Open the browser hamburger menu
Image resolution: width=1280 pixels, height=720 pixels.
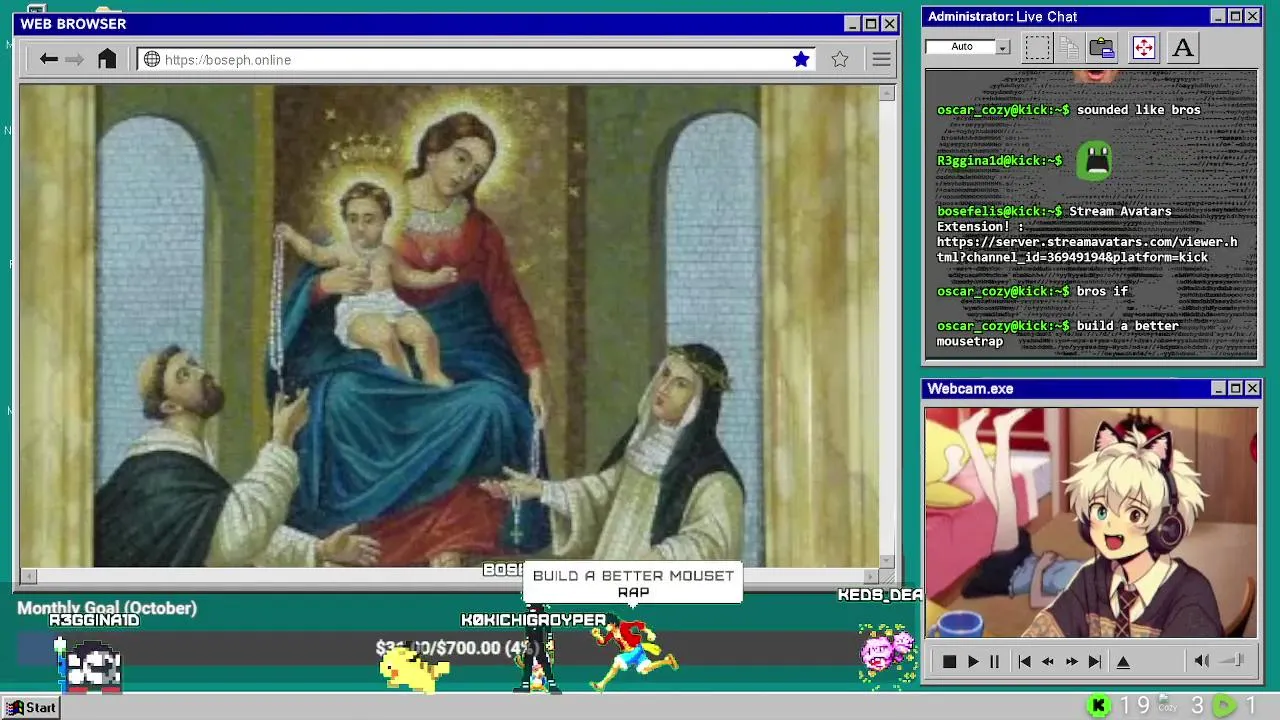[881, 59]
